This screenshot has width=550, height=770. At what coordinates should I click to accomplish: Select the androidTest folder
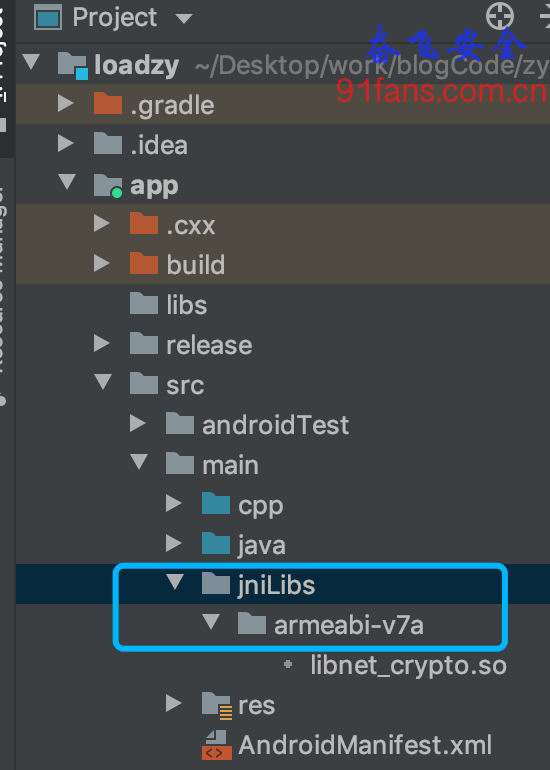point(257,424)
